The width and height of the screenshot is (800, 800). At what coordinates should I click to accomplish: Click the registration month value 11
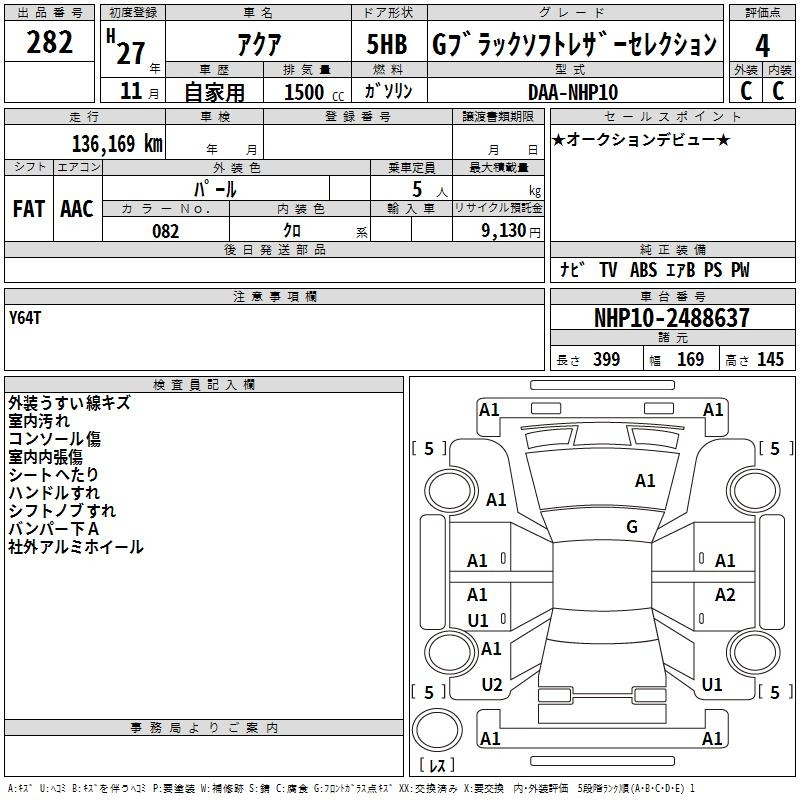tap(131, 91)
